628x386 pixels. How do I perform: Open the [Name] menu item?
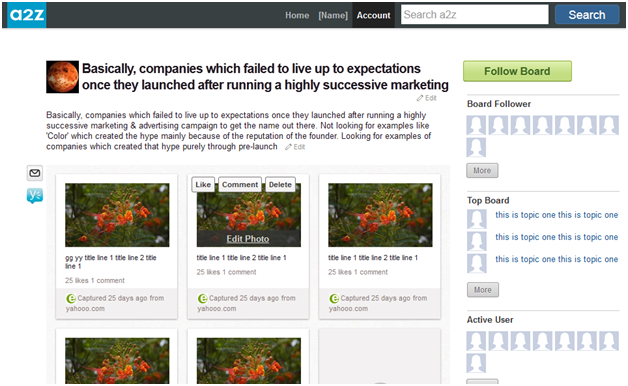(x=333, y=15)
